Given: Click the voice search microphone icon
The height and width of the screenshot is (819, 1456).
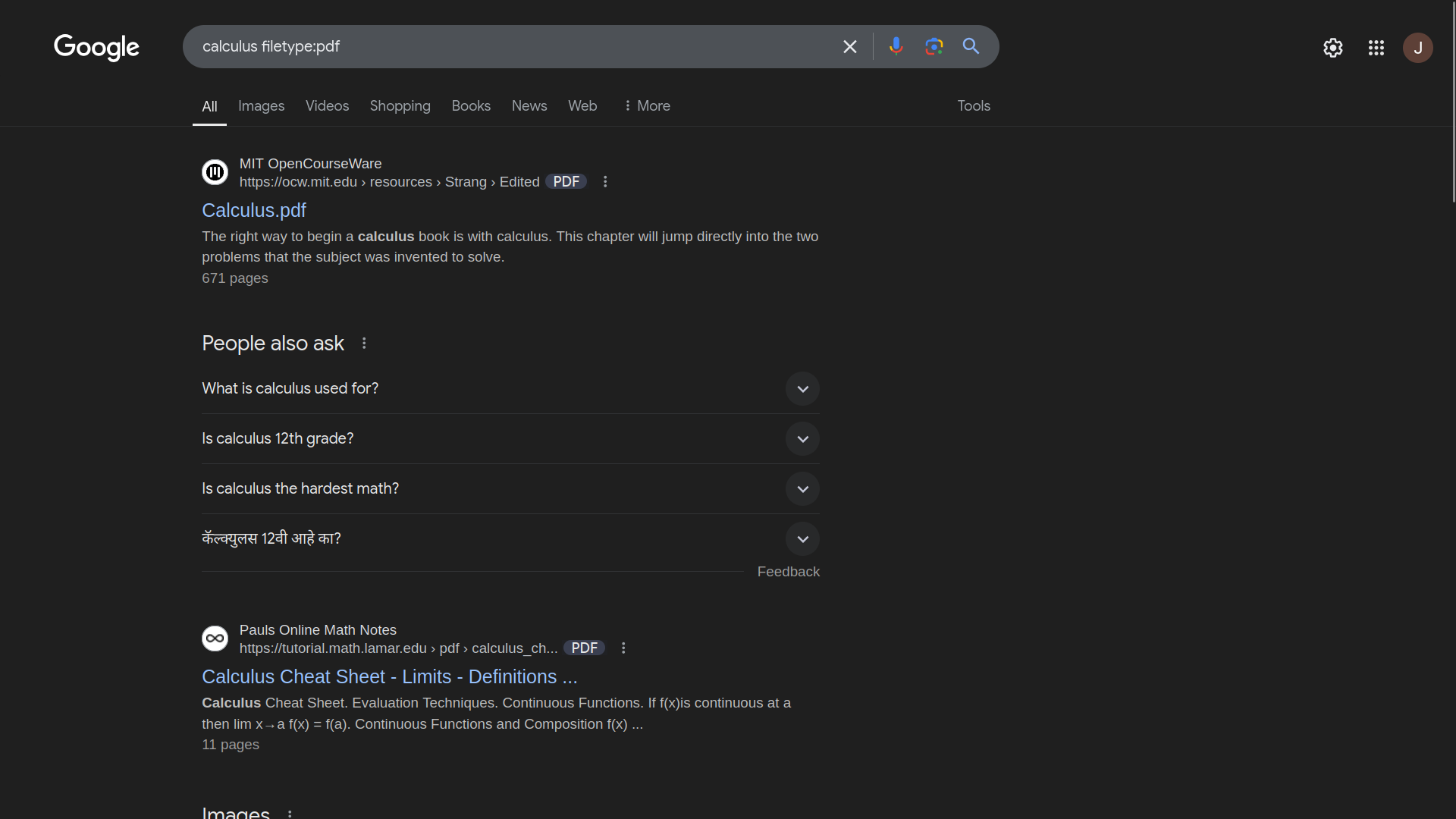Looking at the screenshot, I should point(896,46).
